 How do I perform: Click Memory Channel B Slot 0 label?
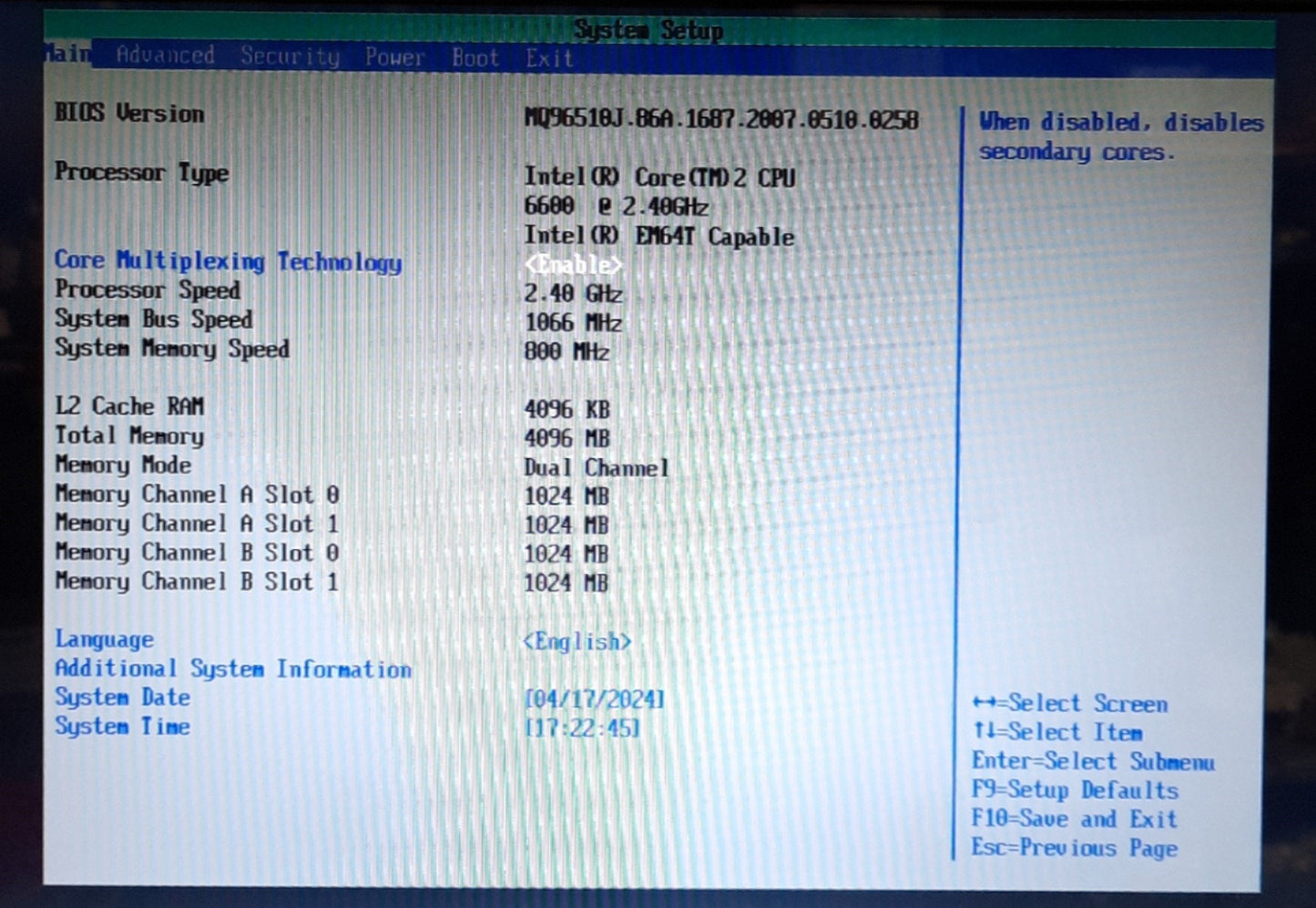click(x=197, y=553)
